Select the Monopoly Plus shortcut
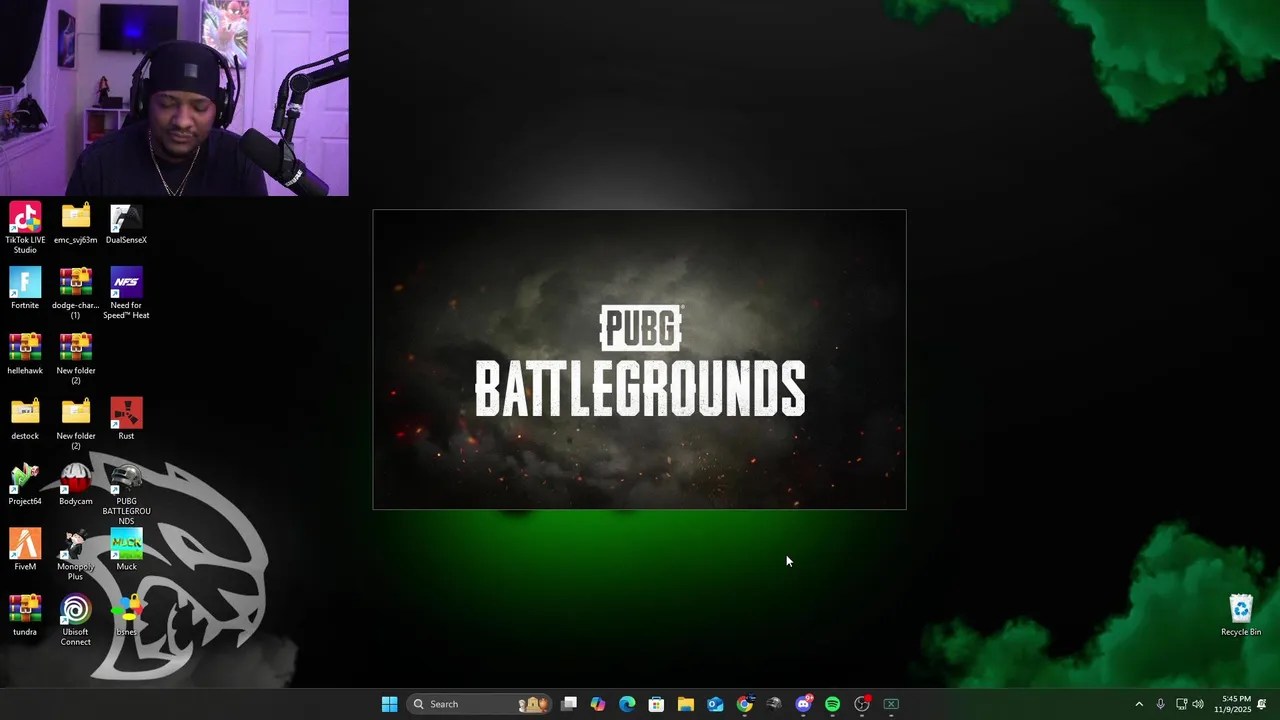The width and height of the screenshot is (1280, 720). (75, 555)
